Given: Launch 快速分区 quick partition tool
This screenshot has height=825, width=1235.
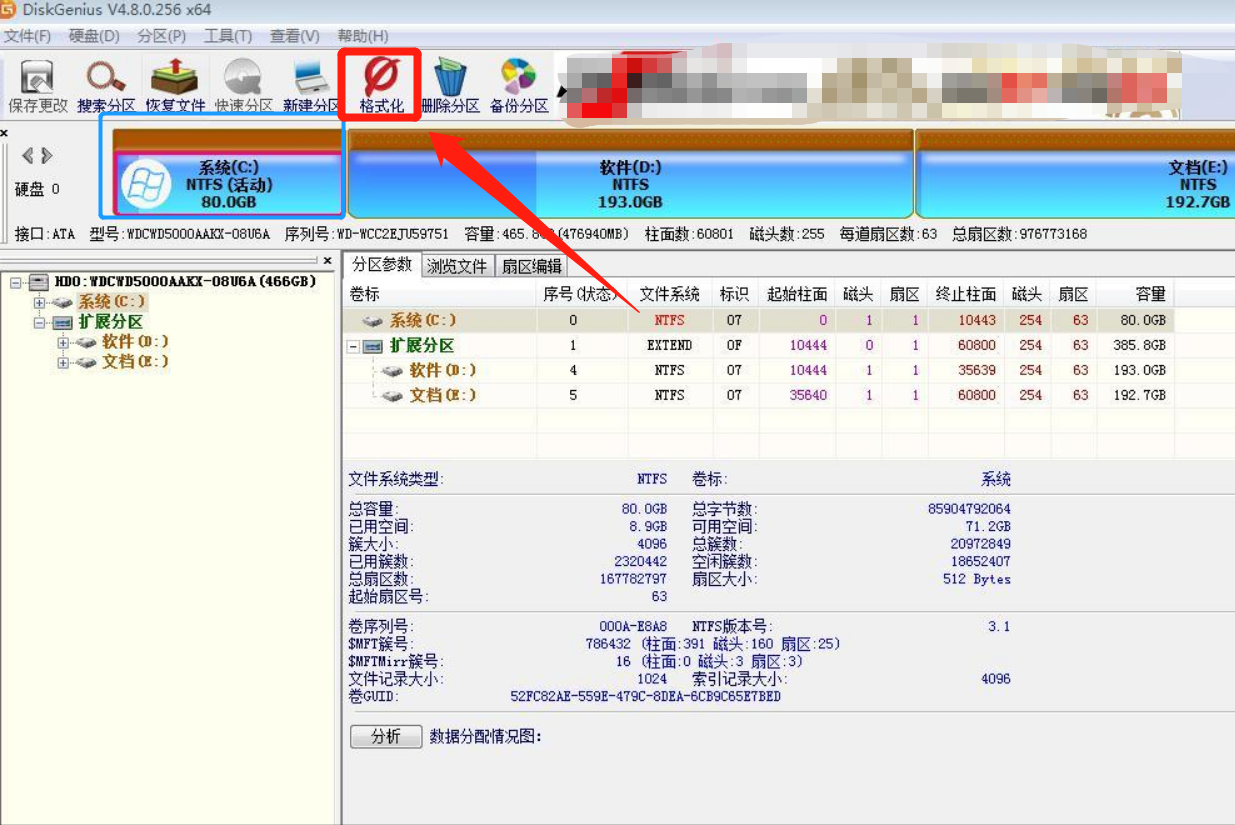Looking at the screenshot, I should pyautogui.click(x=242, y=85).
